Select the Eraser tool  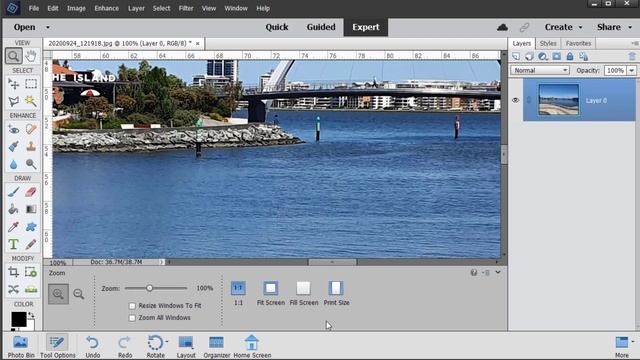coord(31,192)
